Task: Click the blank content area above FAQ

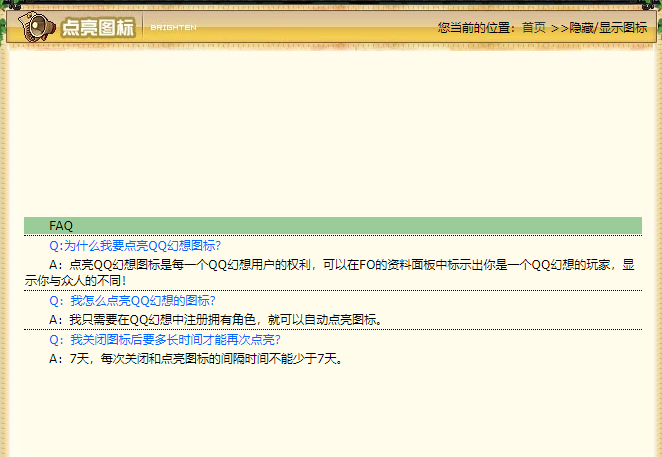Action: (330, 130)
